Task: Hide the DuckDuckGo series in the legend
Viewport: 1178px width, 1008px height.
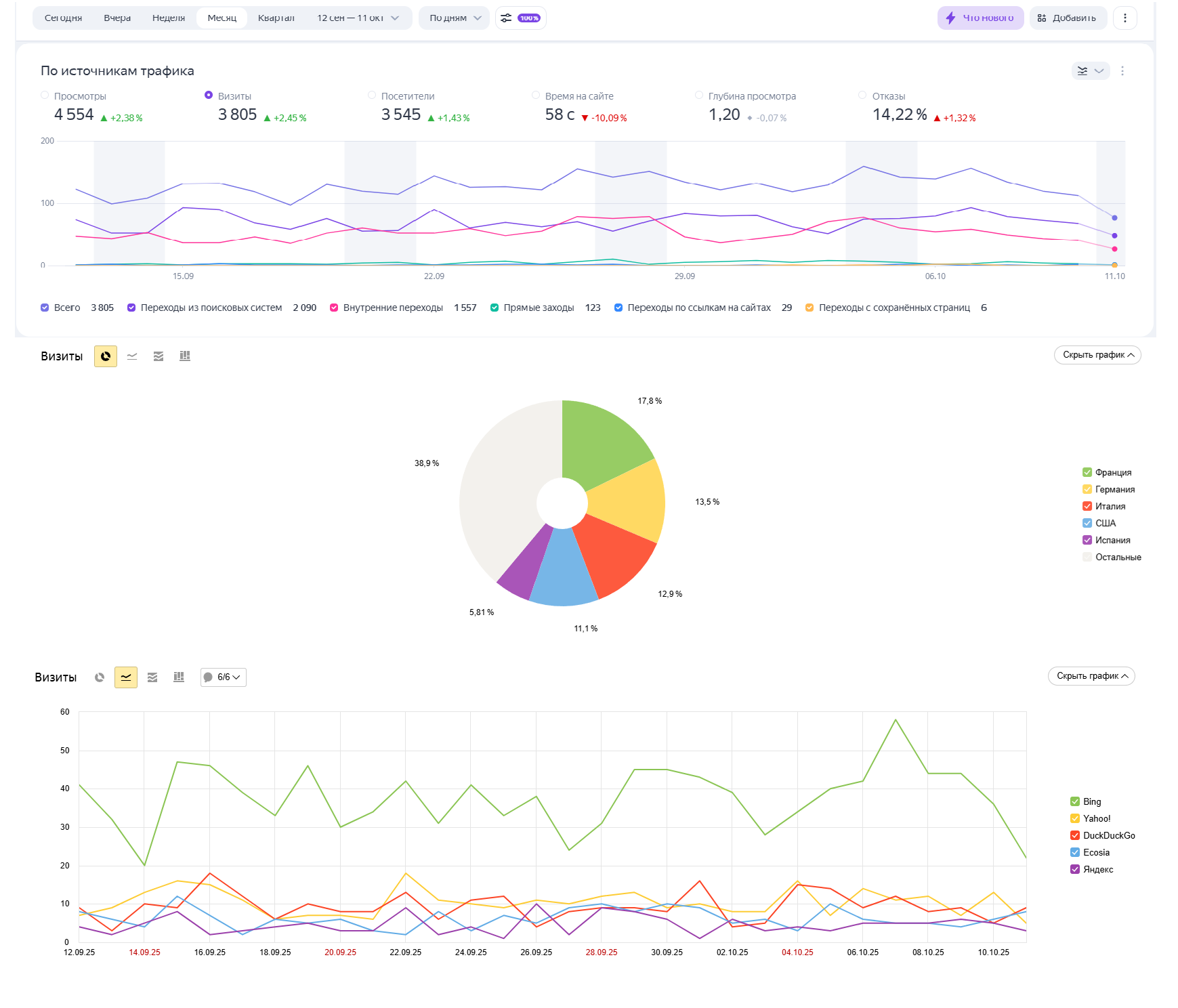Action: point(1075,835)
